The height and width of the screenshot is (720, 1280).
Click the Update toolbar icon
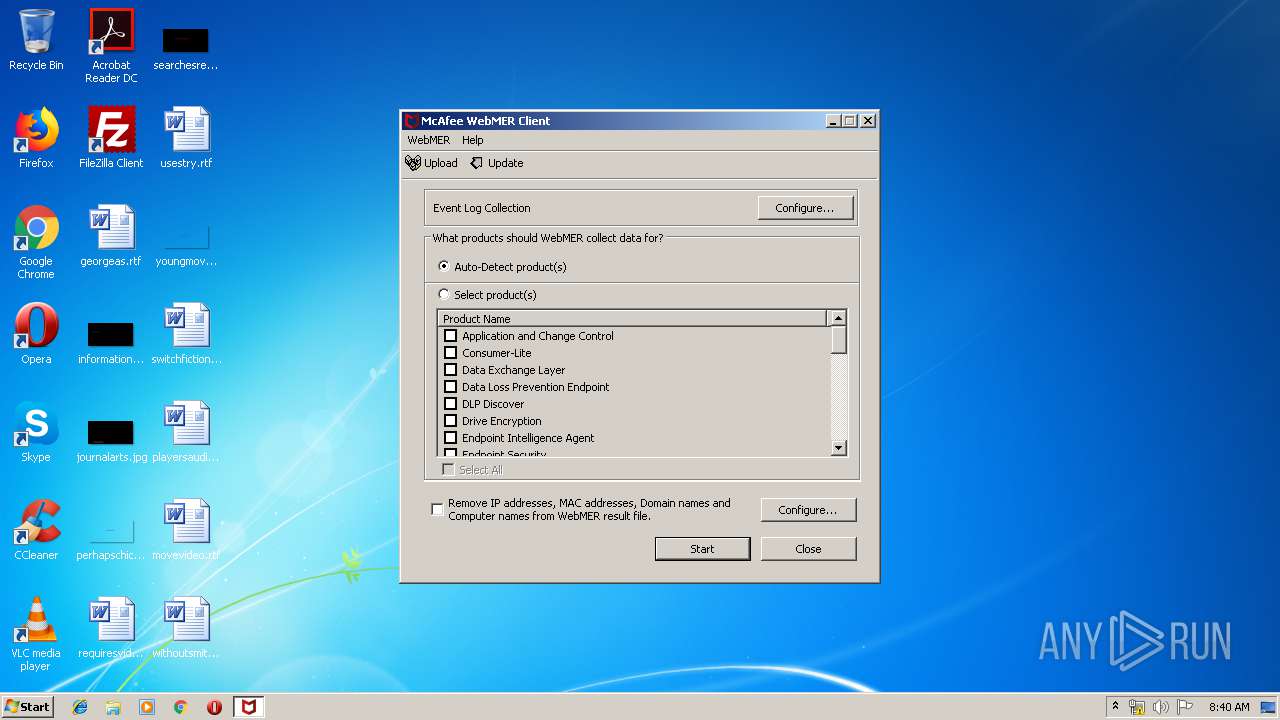tap(497, 163)
